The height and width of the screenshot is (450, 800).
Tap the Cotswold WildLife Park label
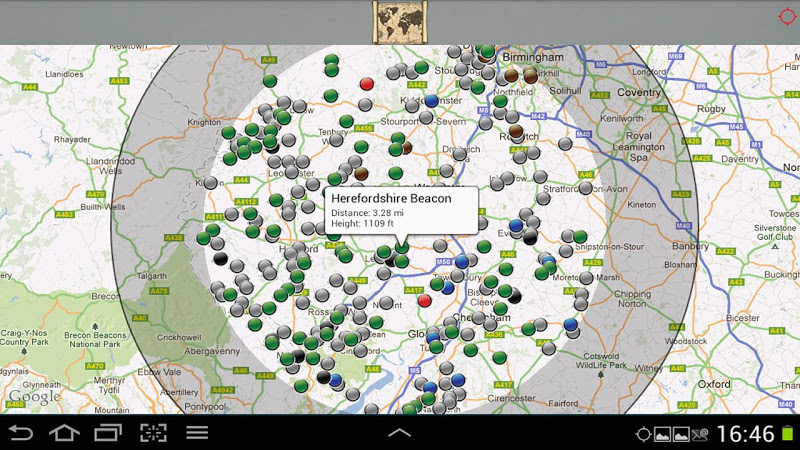(x=602, y=361)
